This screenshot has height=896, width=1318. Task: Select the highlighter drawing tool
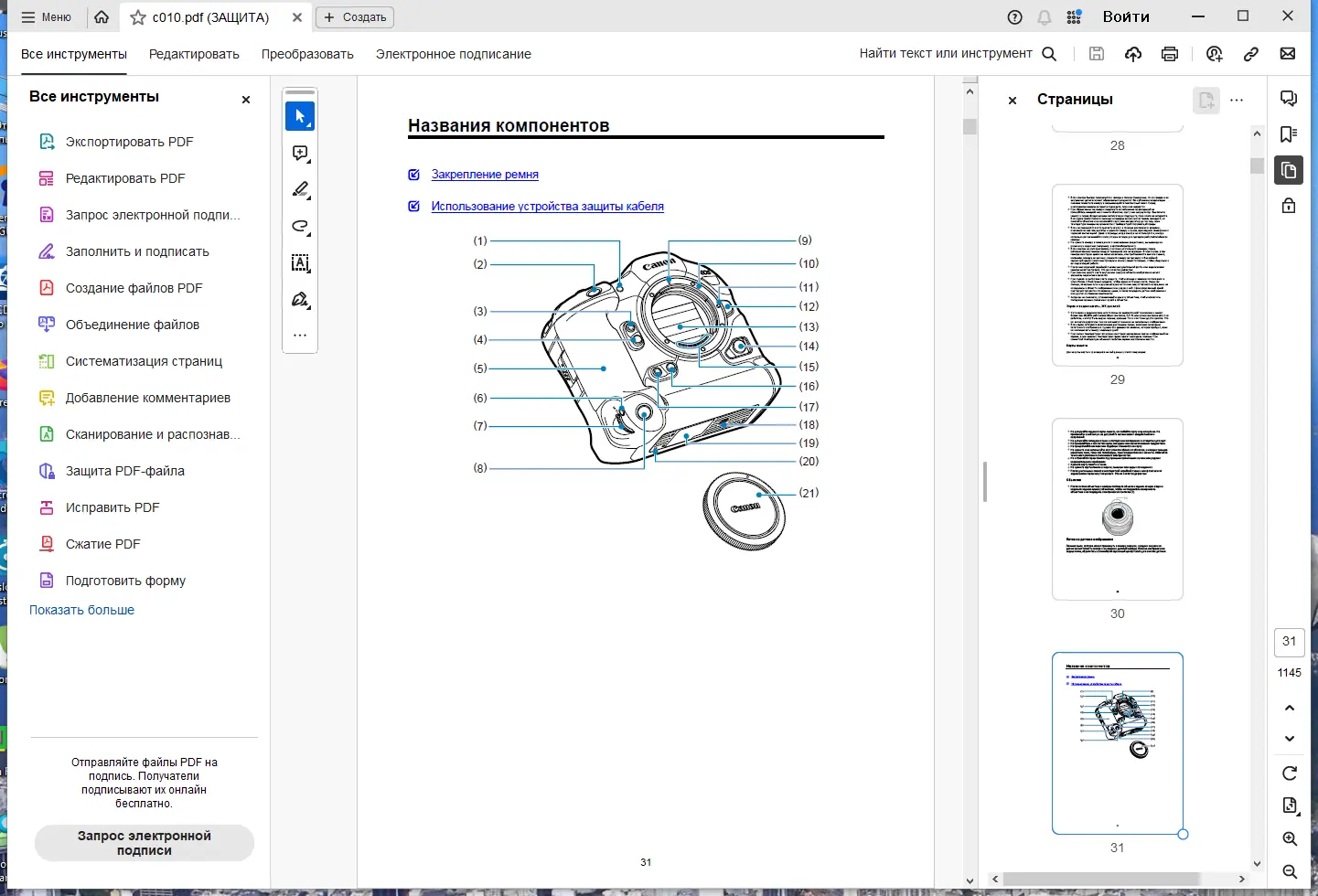click(x=300, y=190)
